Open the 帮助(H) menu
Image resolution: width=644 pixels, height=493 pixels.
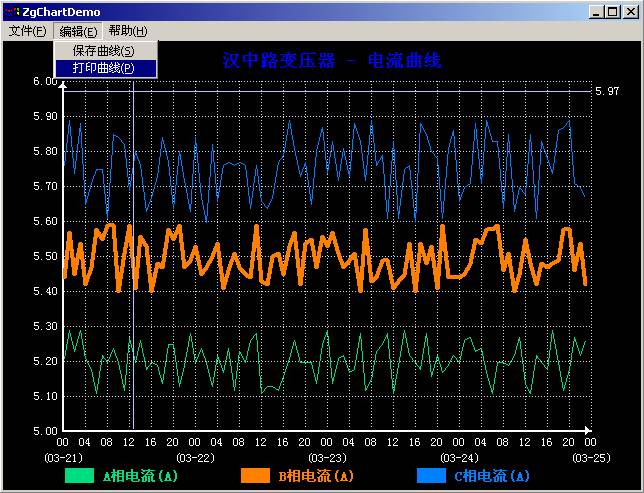[x=128, y=31]
